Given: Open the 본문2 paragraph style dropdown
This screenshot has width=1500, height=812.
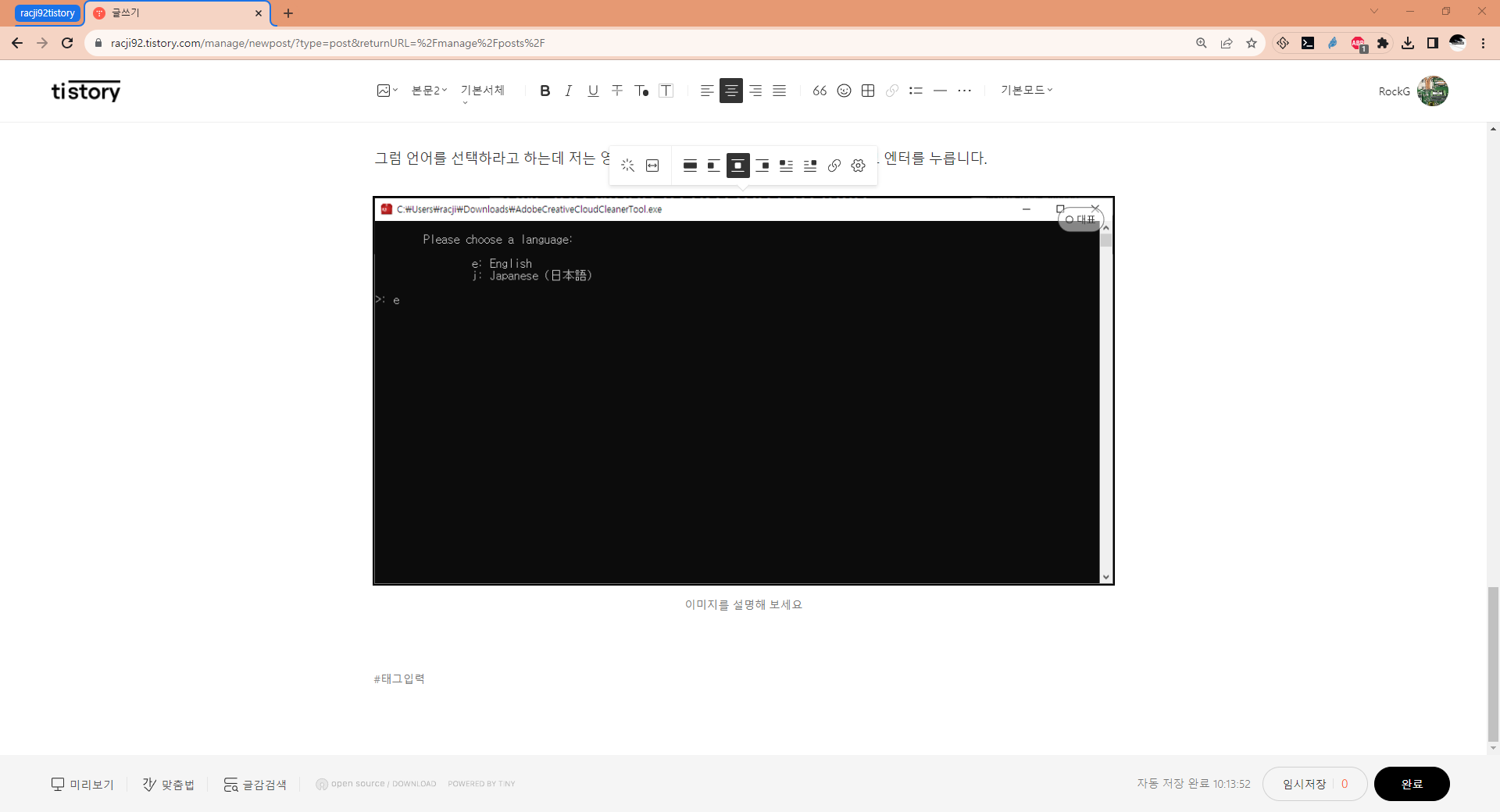Looking at the screenshot, I should point(429,91).
